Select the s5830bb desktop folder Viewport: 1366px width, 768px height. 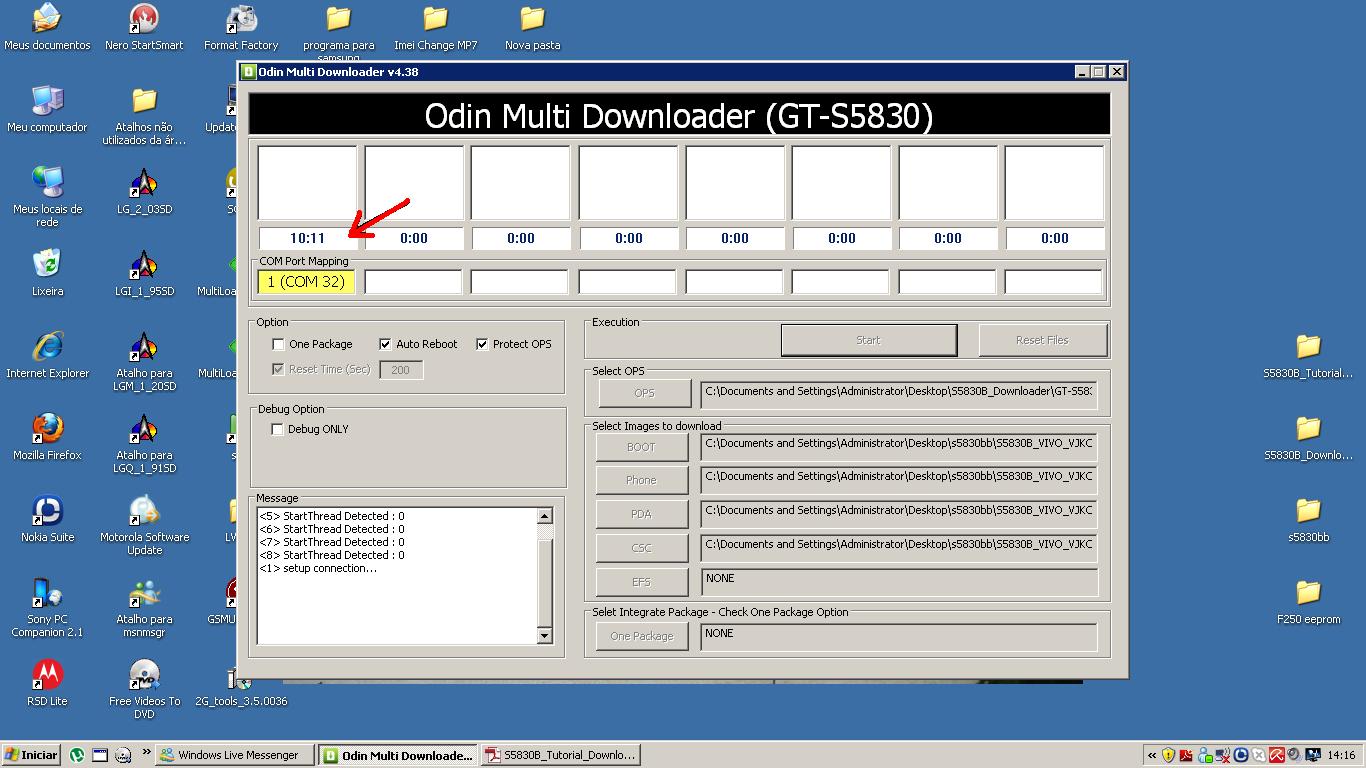coord(1308,520)
